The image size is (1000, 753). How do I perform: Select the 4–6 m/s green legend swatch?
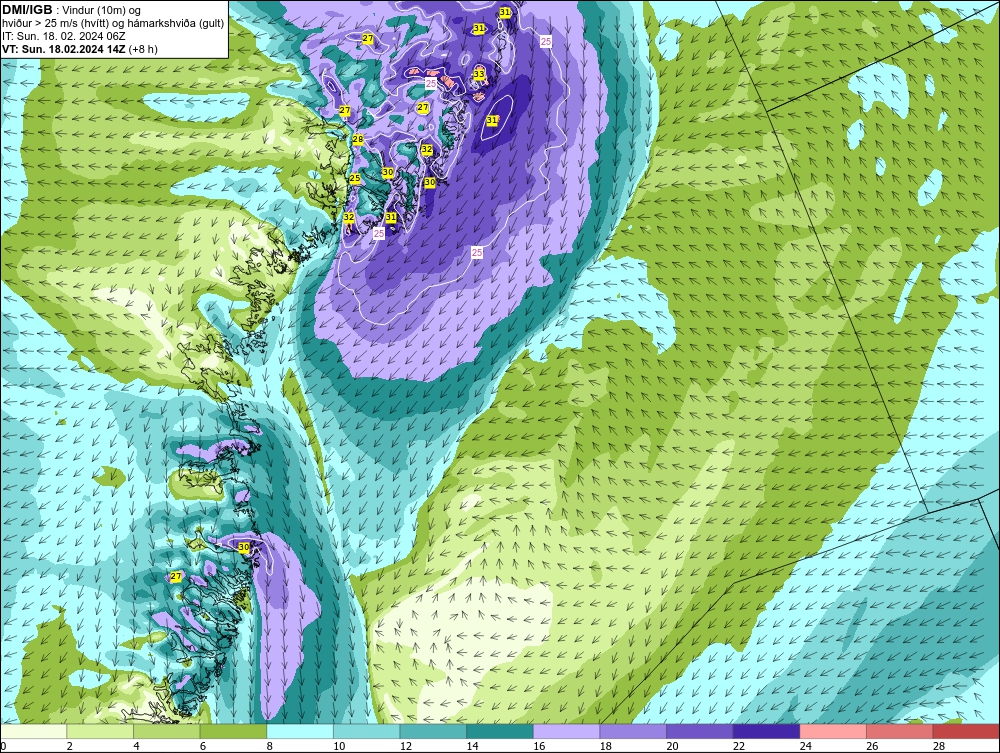[166, 731]
